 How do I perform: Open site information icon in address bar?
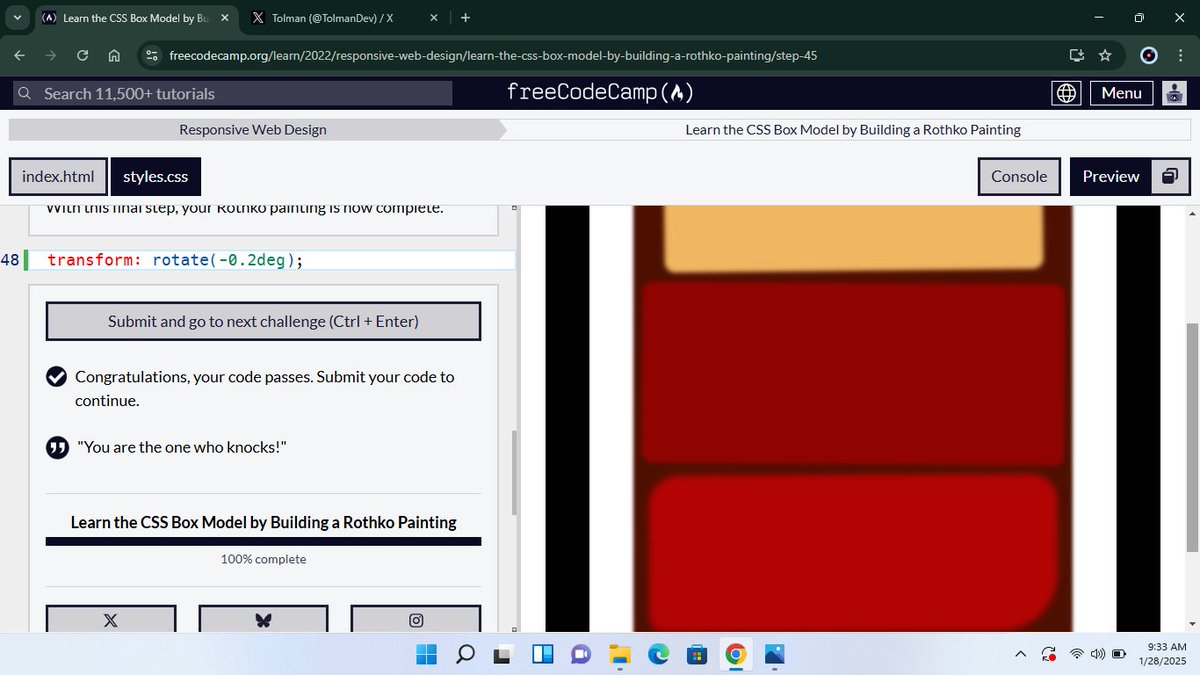pos(151,55)
